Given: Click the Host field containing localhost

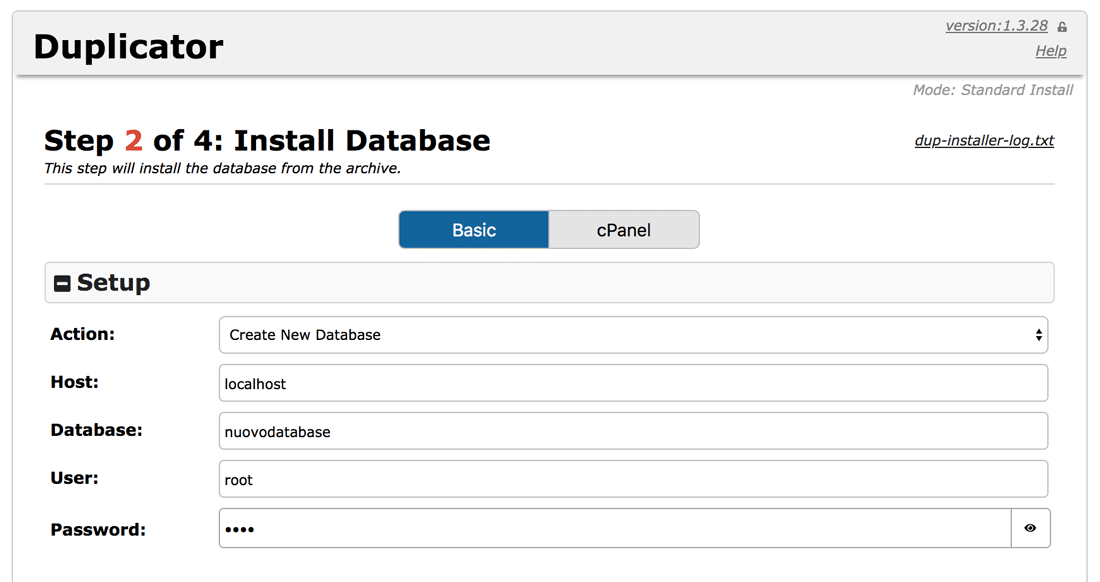Looking at the screenshot, I should click(633, 383).
